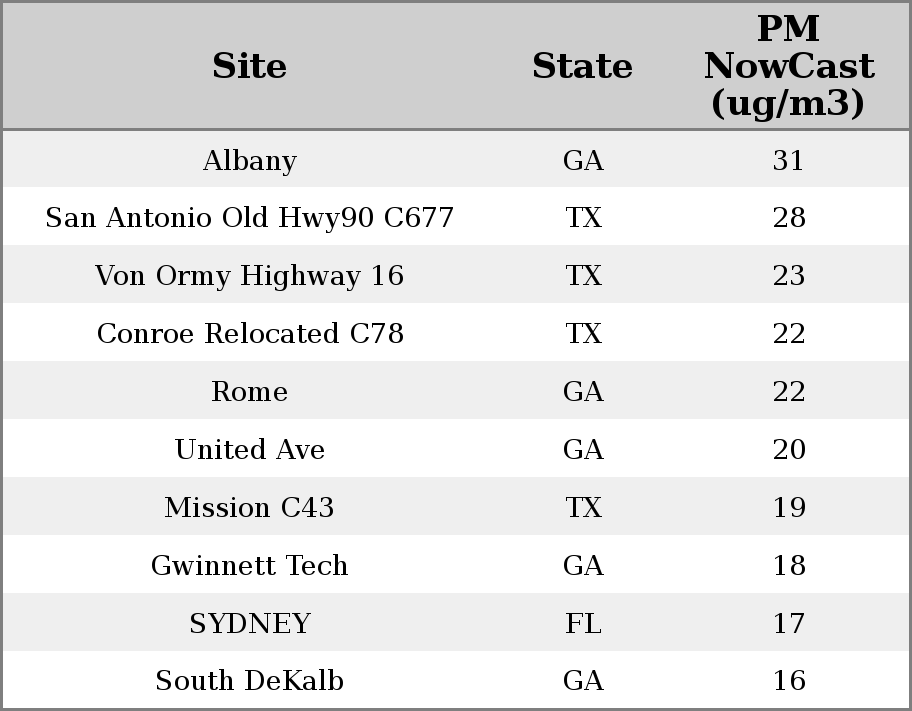Click the PM value 16 cell
The height and width of the screenshot is (711, 912).
tap(788, 681)
